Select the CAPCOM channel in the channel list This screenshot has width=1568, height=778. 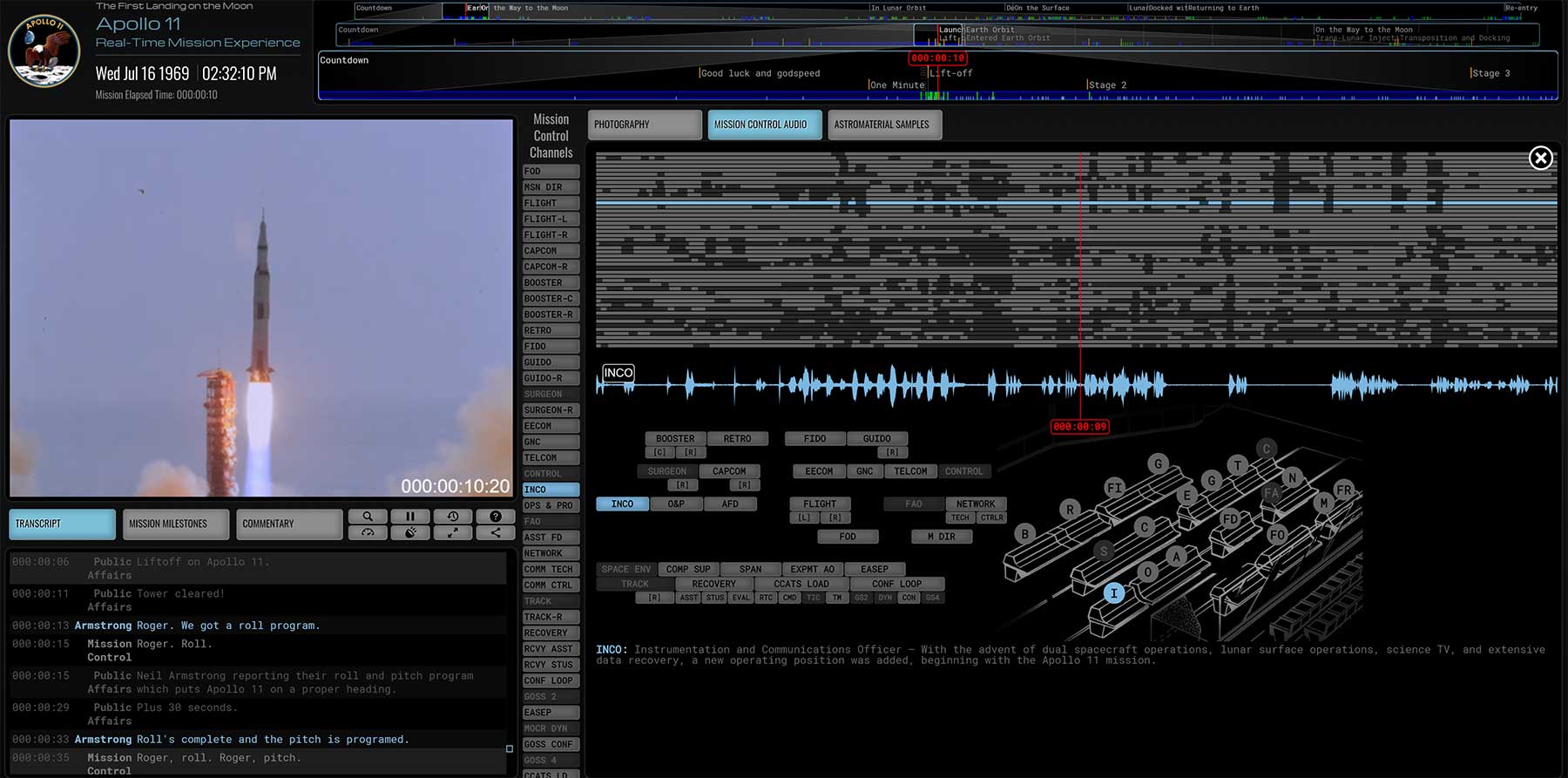pos(550,251)
